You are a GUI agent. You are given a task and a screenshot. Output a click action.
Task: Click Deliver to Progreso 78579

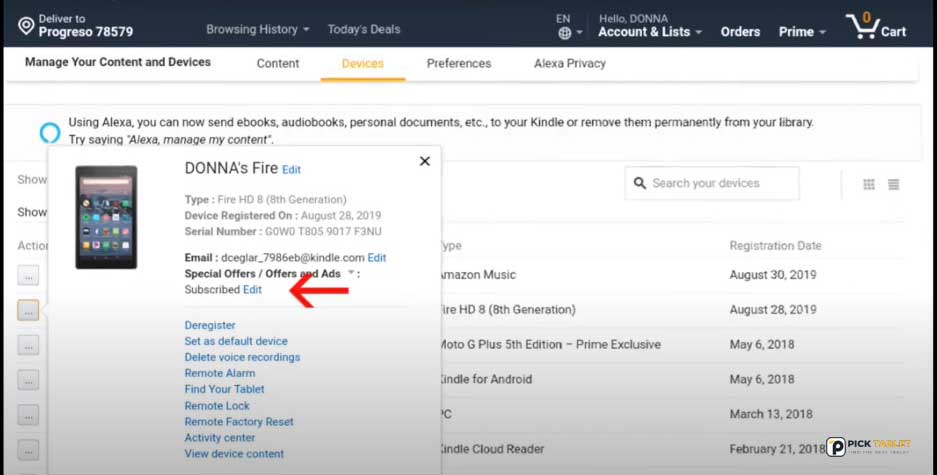(76, 26)
